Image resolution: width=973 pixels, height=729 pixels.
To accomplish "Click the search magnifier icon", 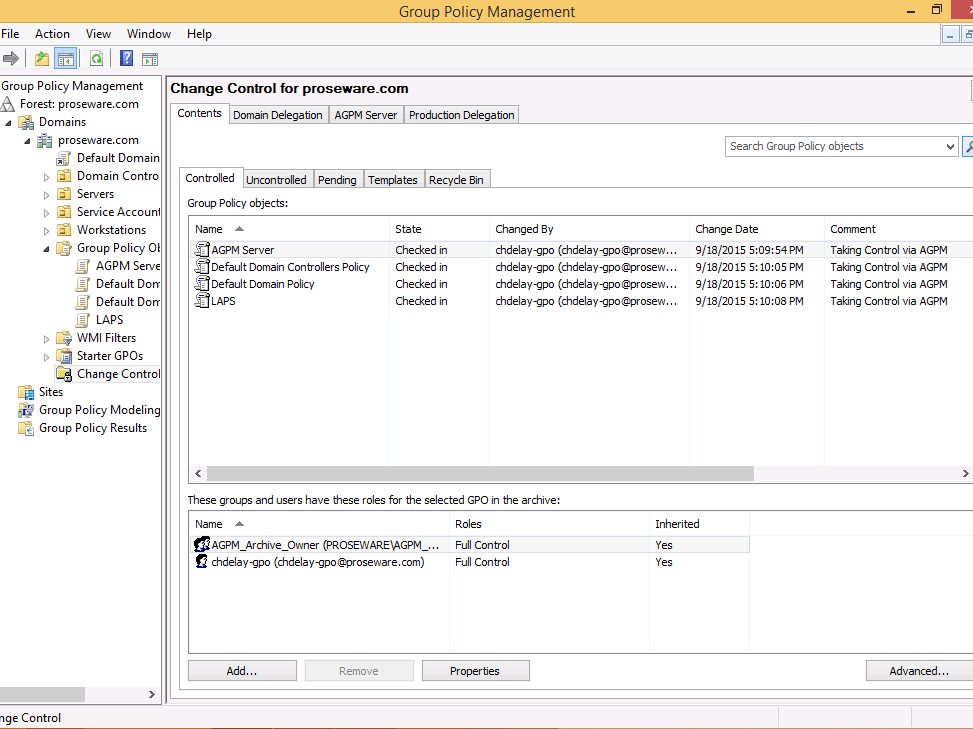I will click(967, 147).
